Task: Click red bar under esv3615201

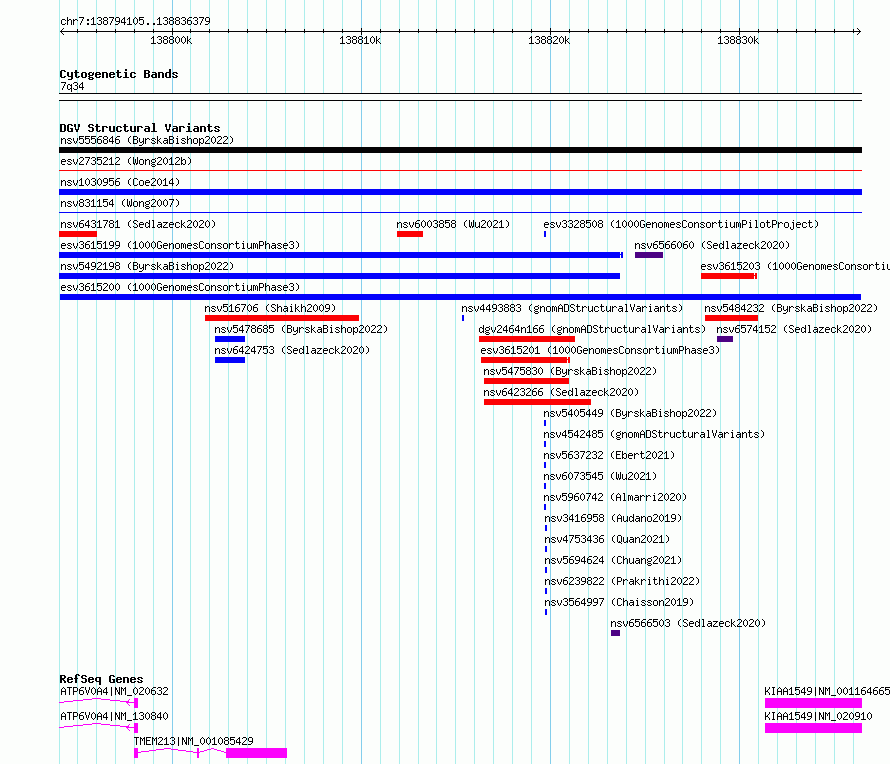Action: [525, 360]
